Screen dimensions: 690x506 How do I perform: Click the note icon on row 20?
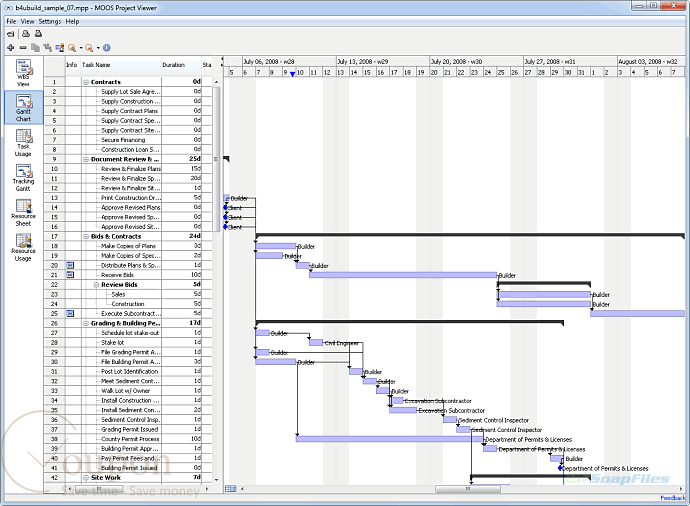(x=70, y=265)
